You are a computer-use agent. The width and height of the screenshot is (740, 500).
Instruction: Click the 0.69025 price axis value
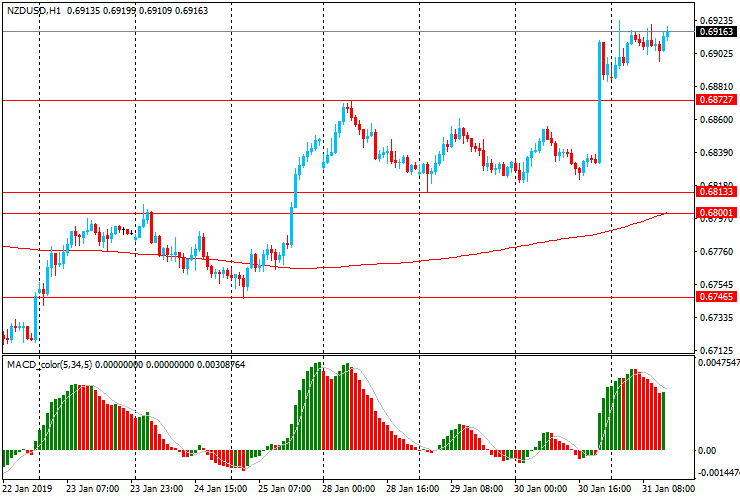pos(717,54)
